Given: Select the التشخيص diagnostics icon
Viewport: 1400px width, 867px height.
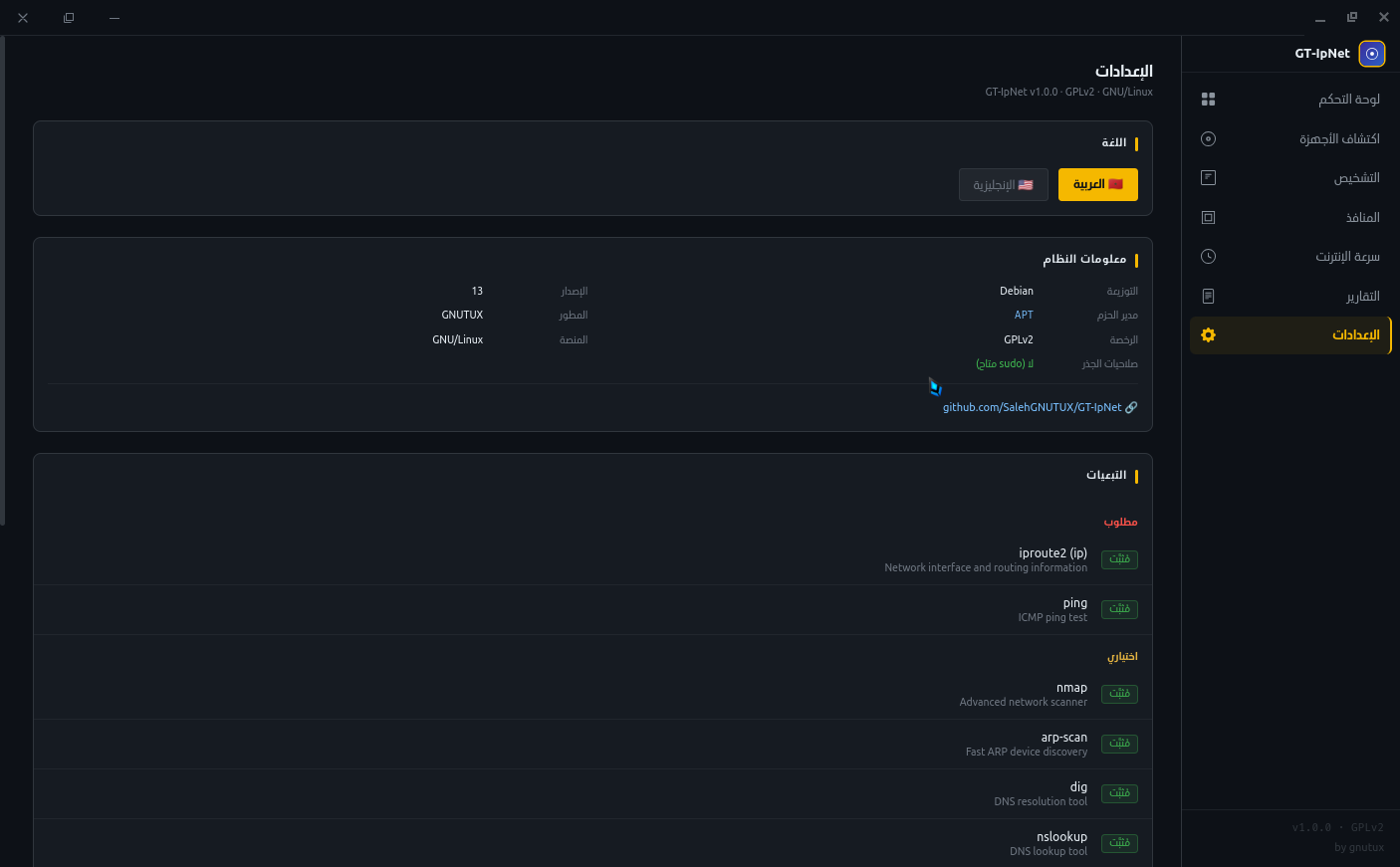Looking at the screenshot, I should [1208, 177].
